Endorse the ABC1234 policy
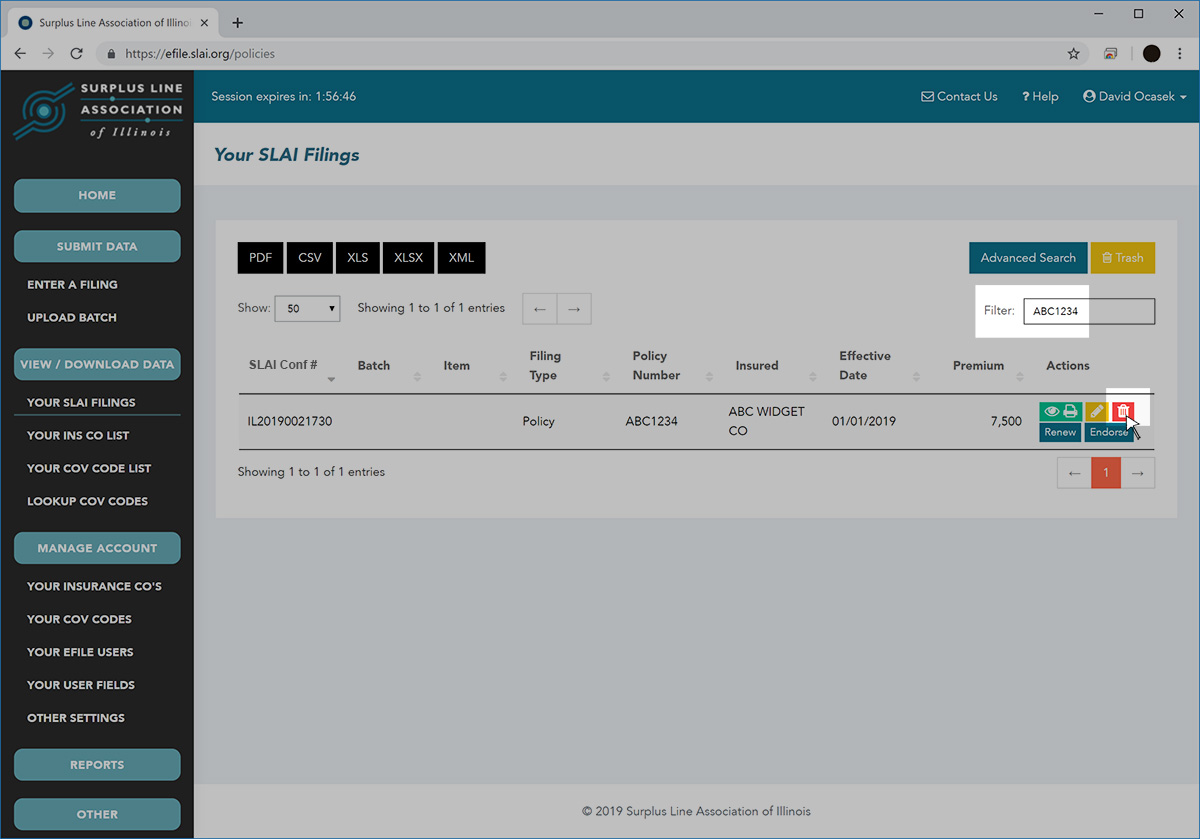 pos(1108,432)
